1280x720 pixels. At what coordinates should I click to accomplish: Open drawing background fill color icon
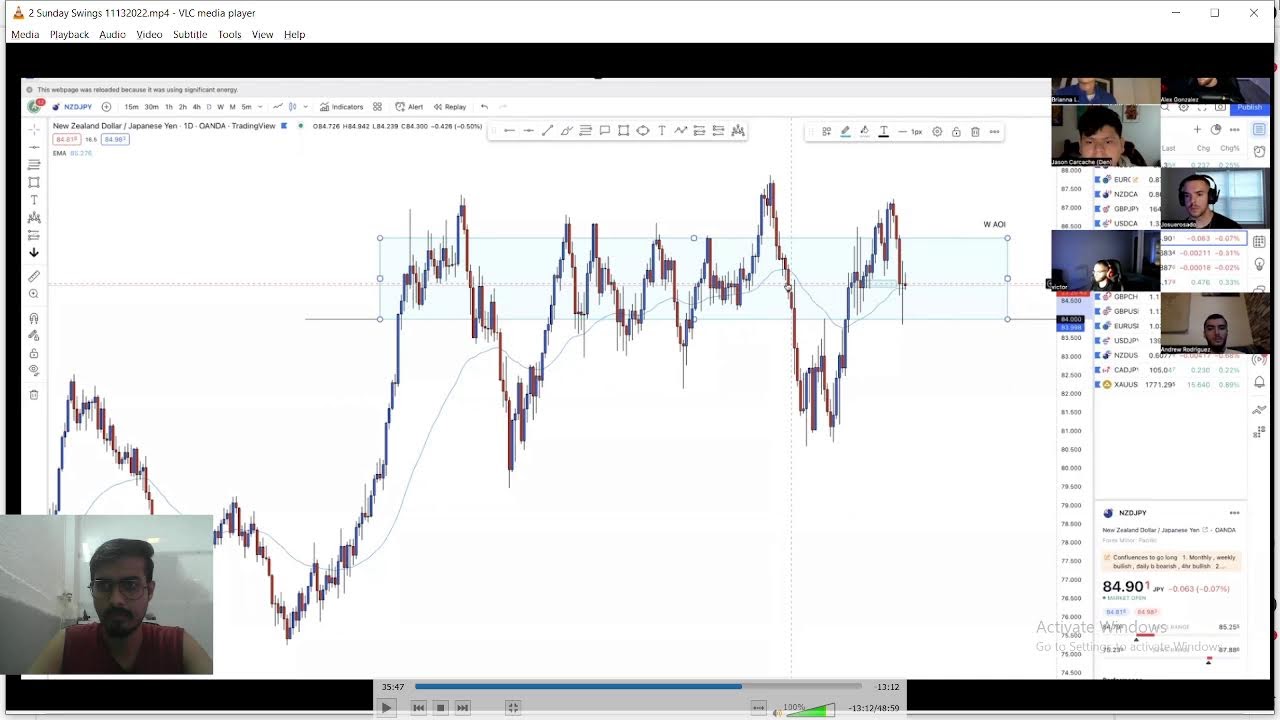tap(864, 132)
